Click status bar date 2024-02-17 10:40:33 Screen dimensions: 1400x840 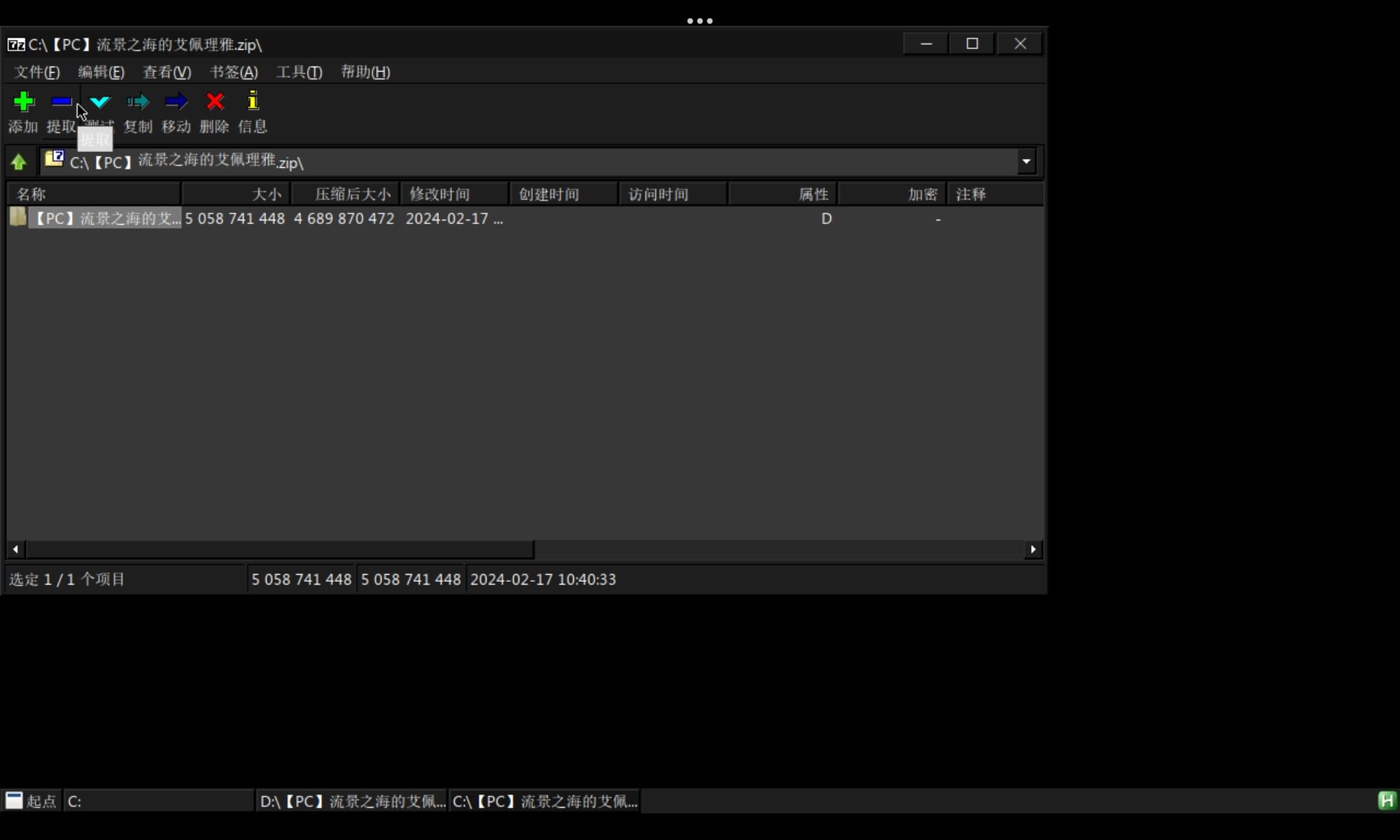[543, 580]
